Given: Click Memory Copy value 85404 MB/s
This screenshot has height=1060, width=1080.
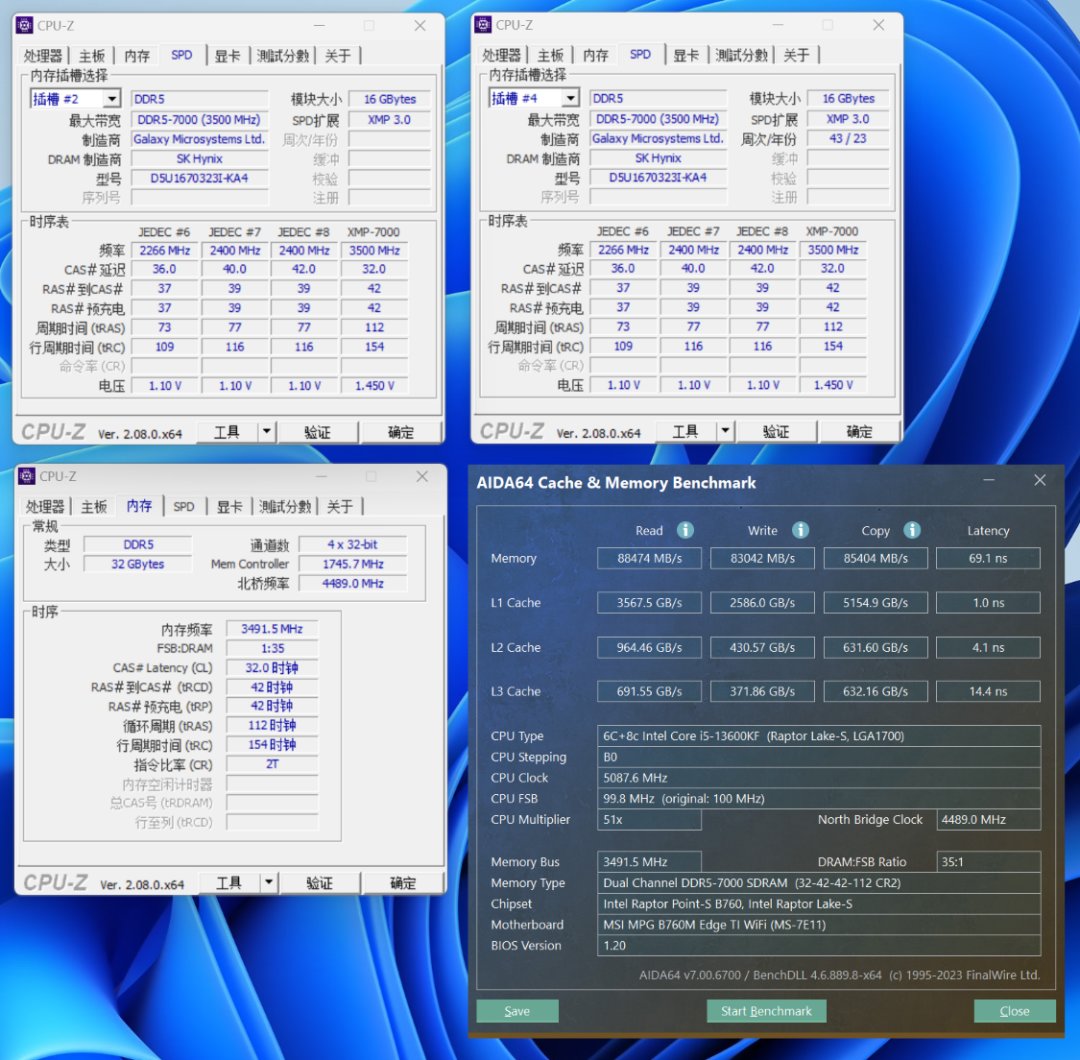Looking at the screenshot, I should point(875,558).
